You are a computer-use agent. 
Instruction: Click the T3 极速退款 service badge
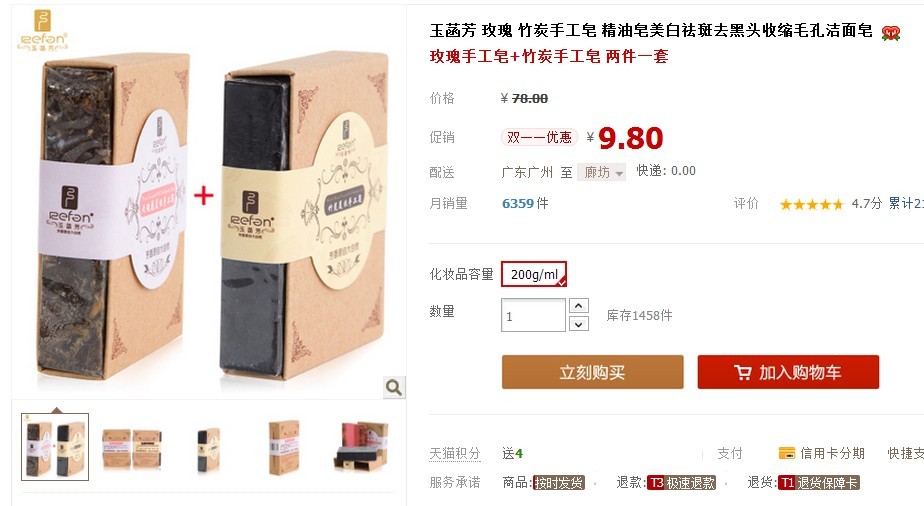(681, 483)
